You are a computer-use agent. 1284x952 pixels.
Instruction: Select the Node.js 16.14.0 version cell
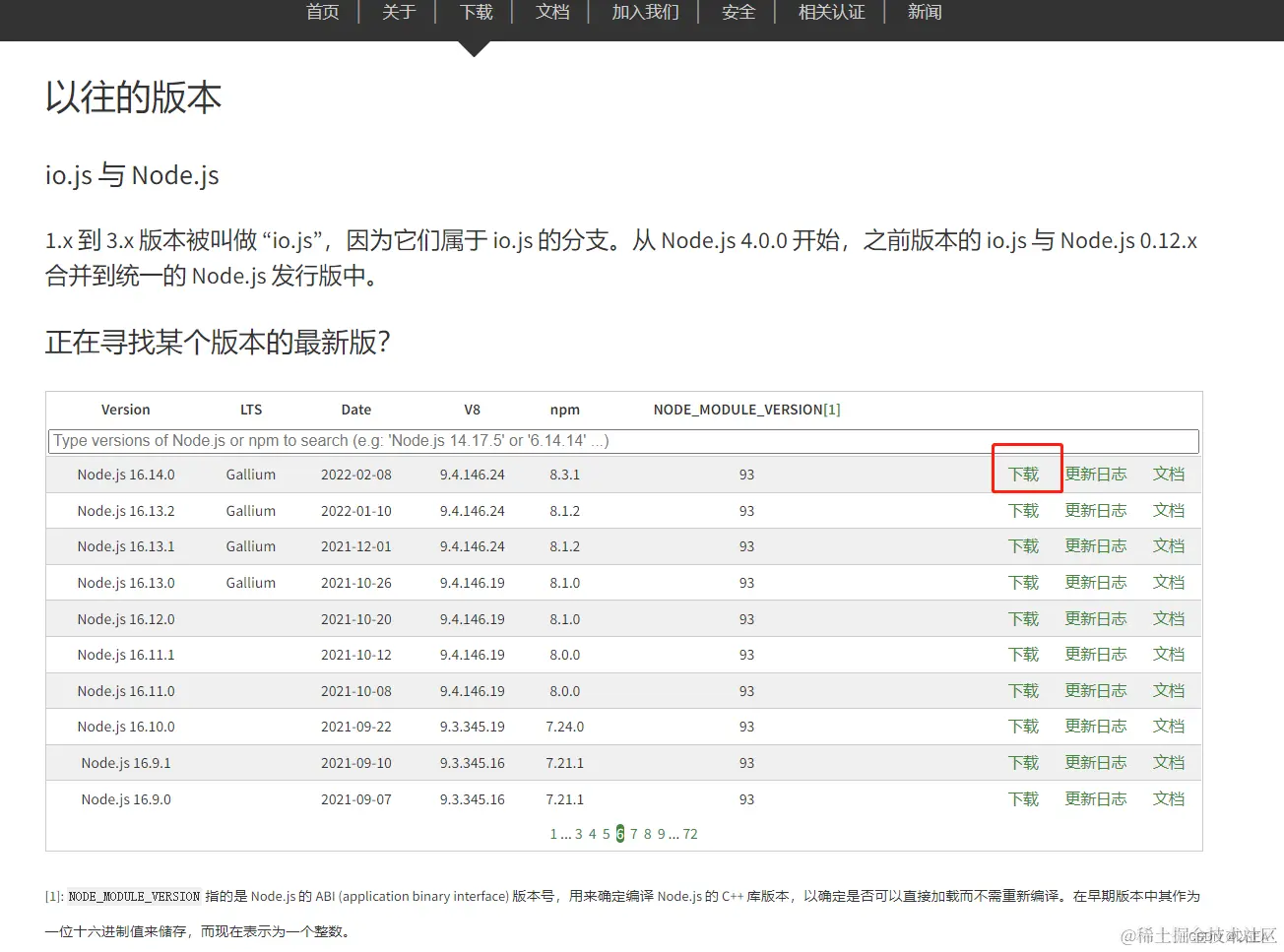(126, 475)
